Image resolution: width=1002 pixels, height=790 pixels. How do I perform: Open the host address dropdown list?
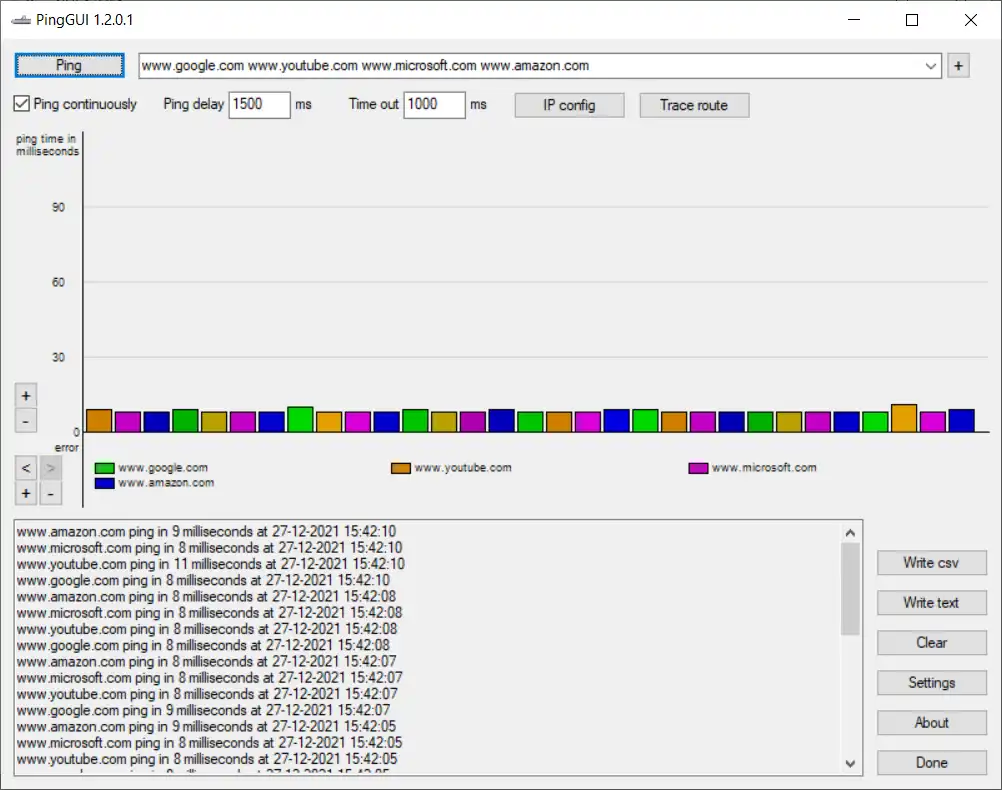930,66
